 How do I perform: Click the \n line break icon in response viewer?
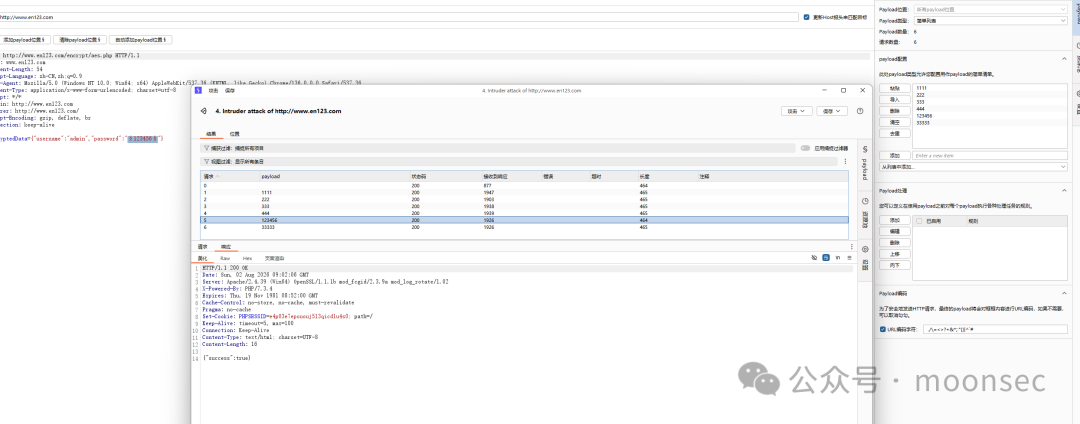pyautogui.click(x=838, y=257)
